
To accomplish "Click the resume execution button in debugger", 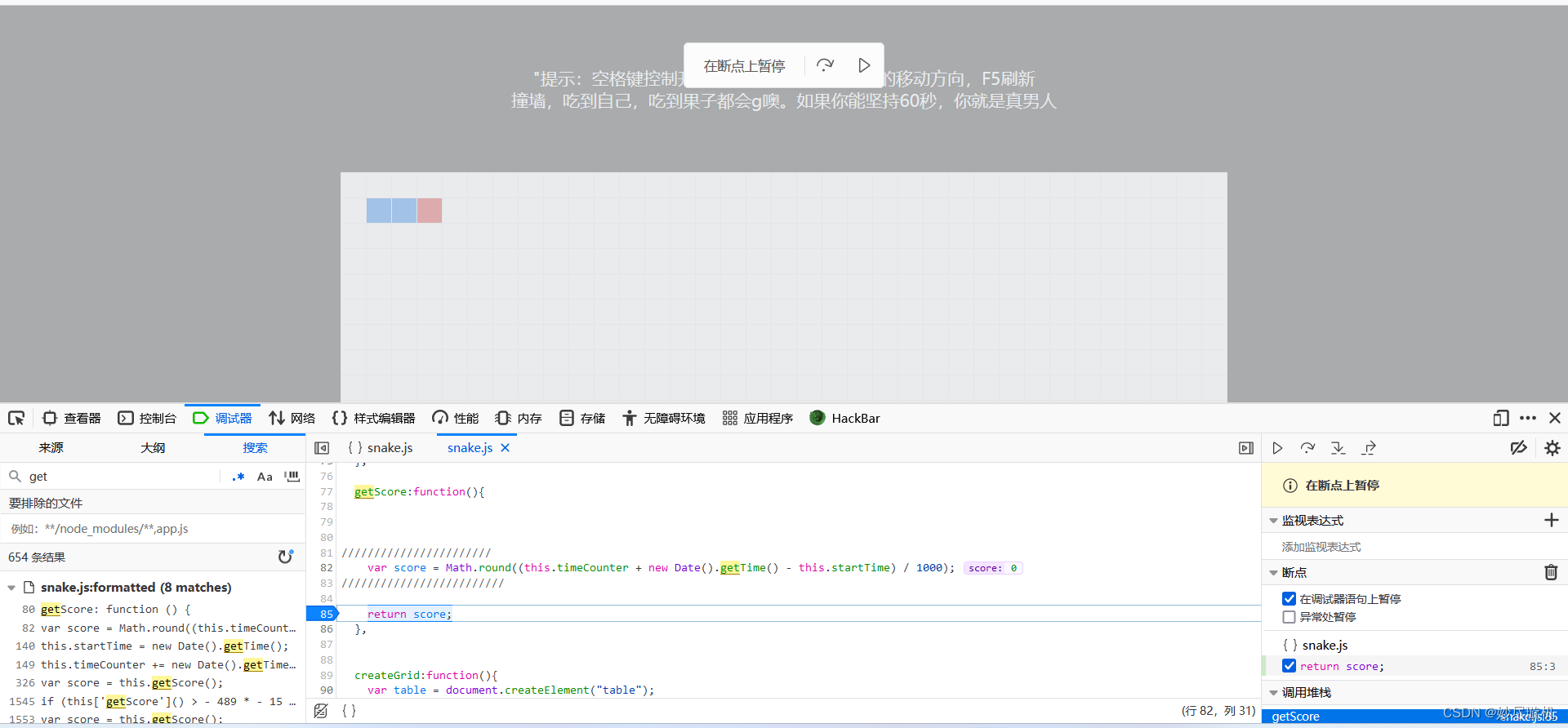I will tap(1277, 448).
